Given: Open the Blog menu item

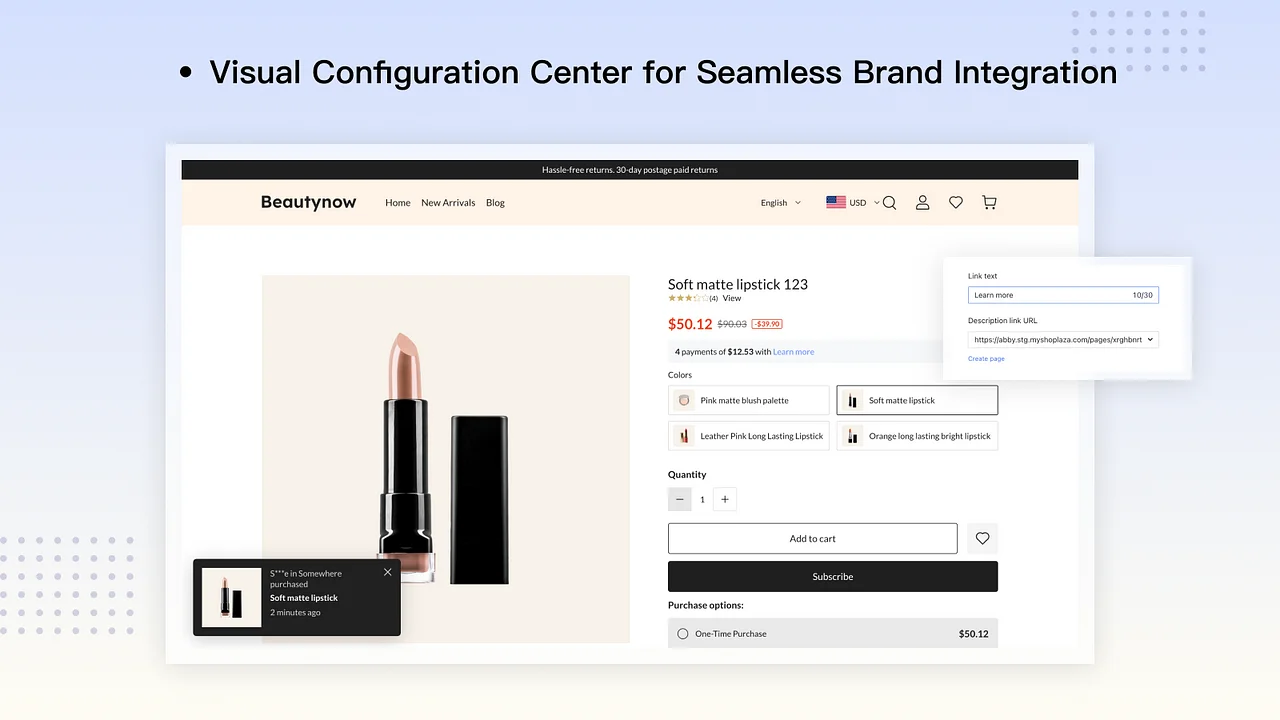Looking at the screenshot, I should (x=495, y=202).
